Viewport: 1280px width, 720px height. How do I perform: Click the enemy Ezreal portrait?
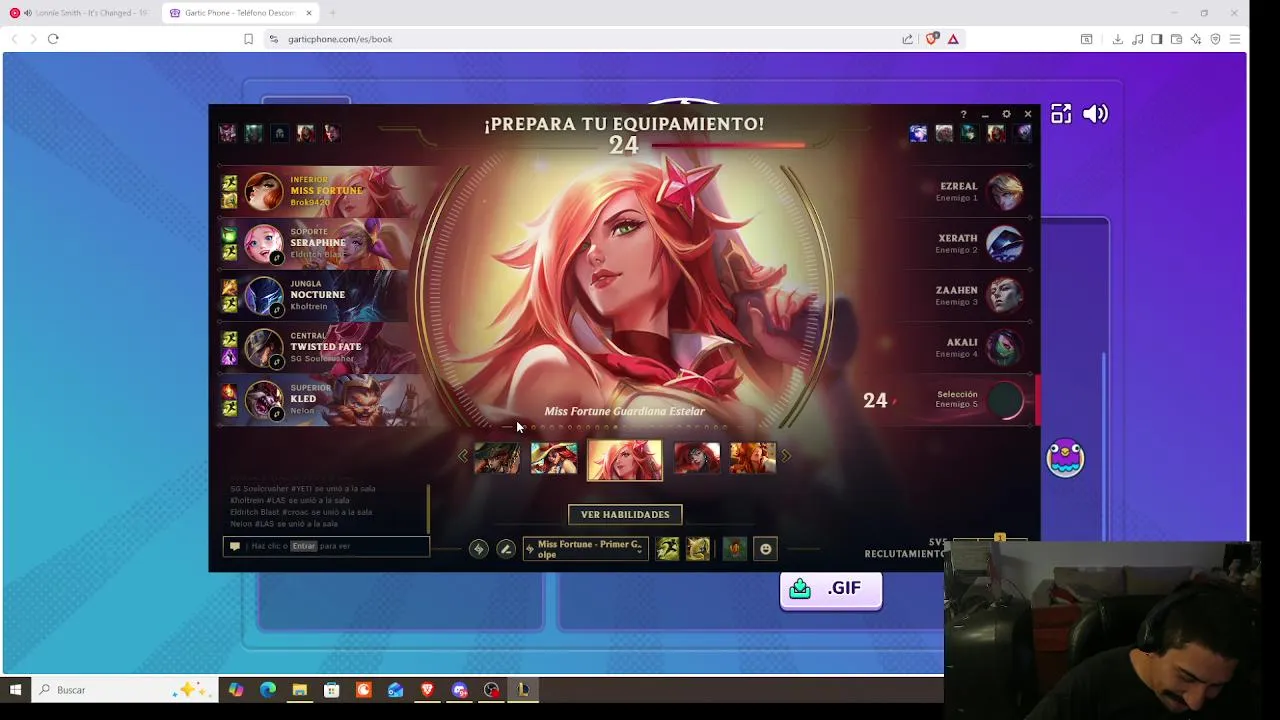pos(1005,191)
